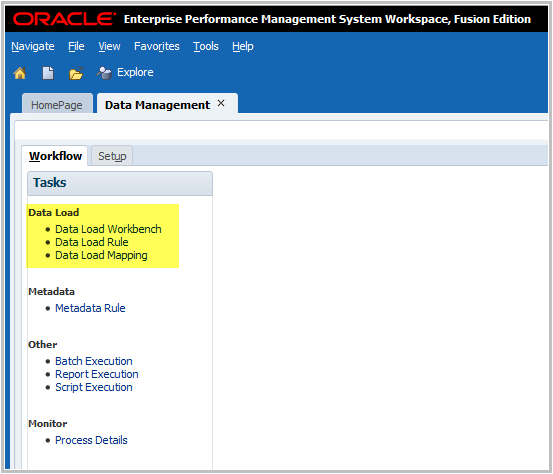Open the View menu
553x474 pixels.
(109, 46)
